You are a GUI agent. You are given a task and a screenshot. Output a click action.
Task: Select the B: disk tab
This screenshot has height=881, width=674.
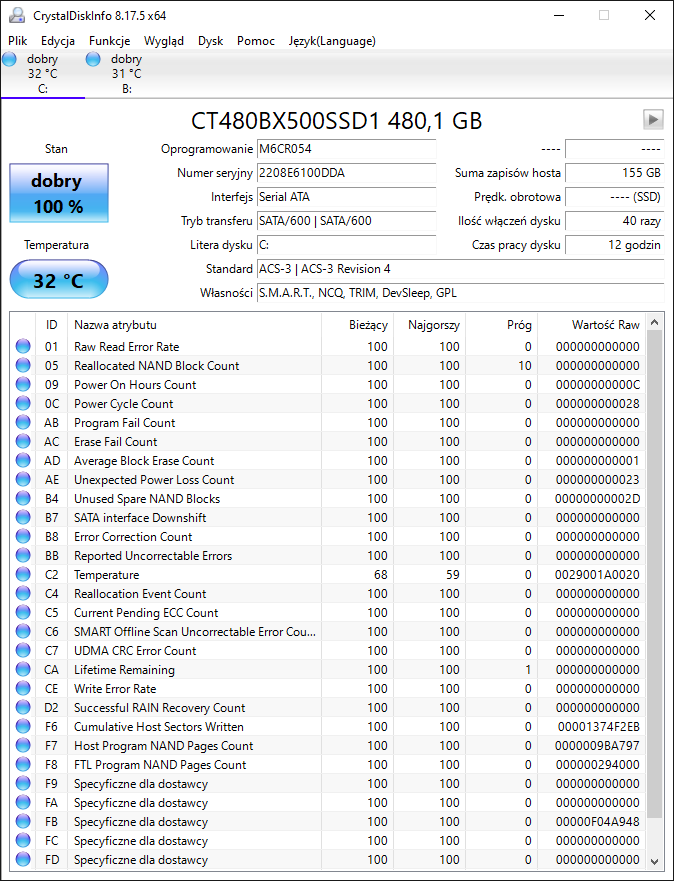coord(127,74)
